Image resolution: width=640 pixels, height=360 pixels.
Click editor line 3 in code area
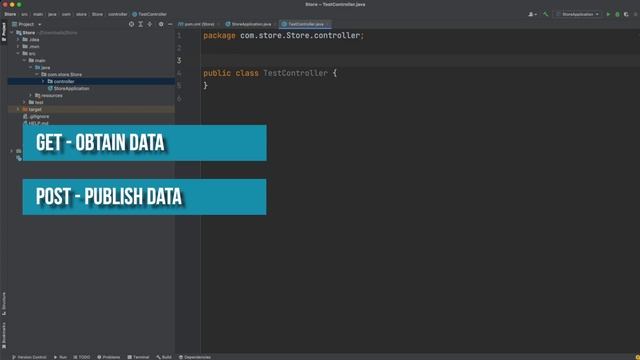[420, 60]
